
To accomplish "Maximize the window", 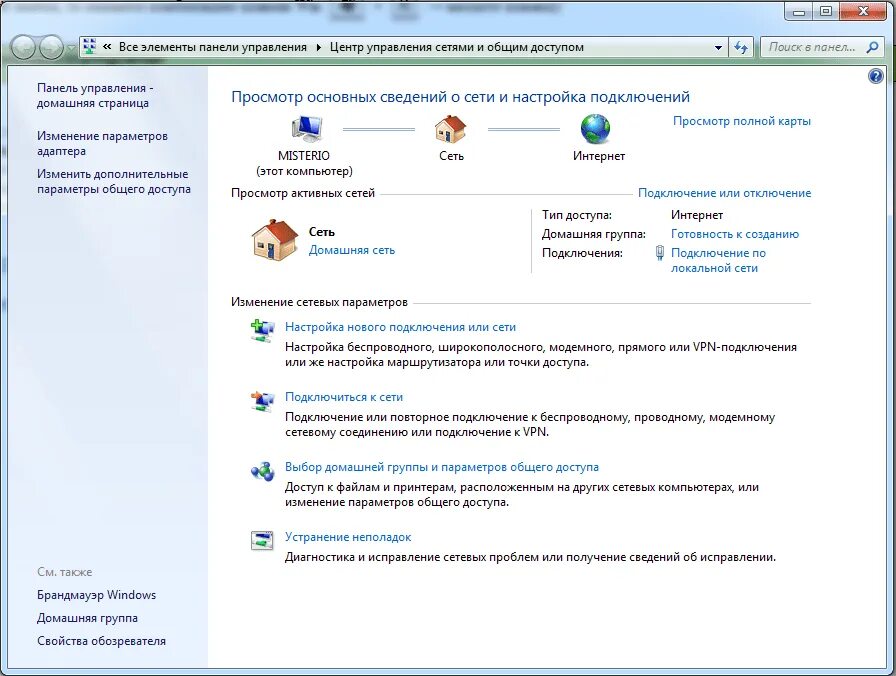I will pyautogui.click(x=826, y=11).
